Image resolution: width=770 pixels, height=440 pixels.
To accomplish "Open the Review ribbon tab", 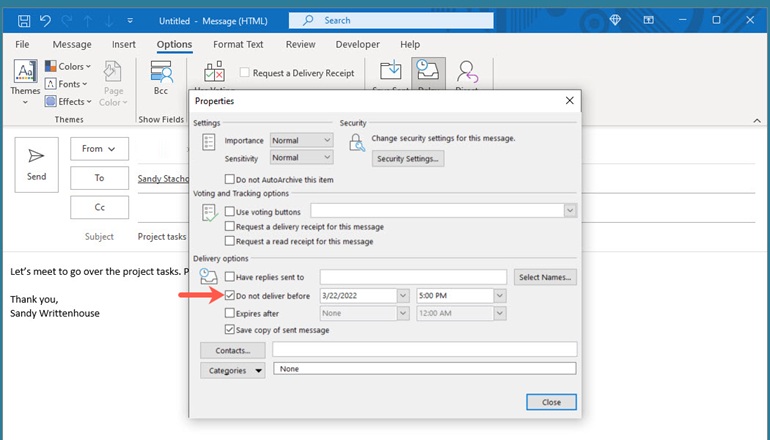I will click(x=300, y=45).
